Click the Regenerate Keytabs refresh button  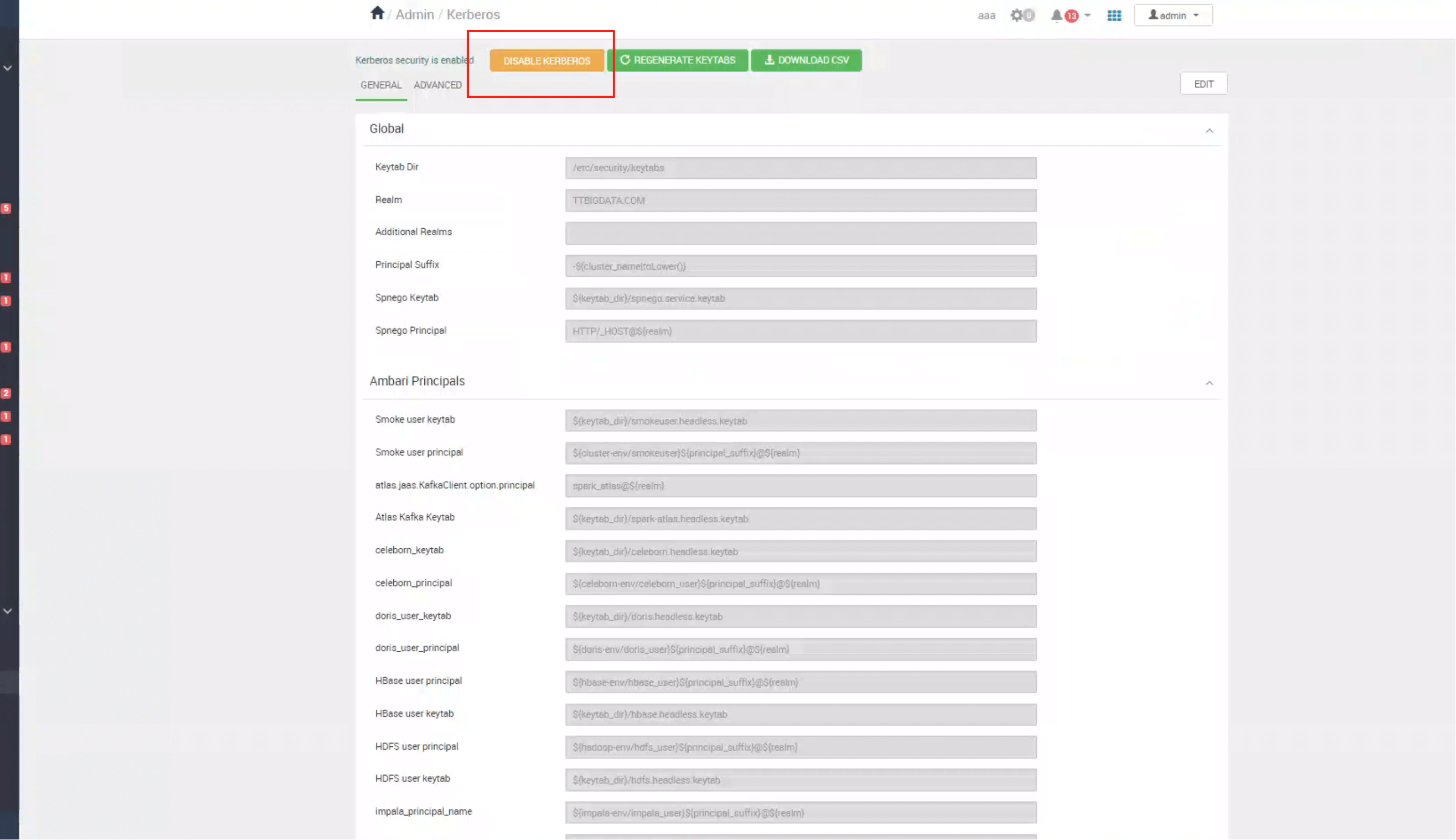(x=677, y=60)
